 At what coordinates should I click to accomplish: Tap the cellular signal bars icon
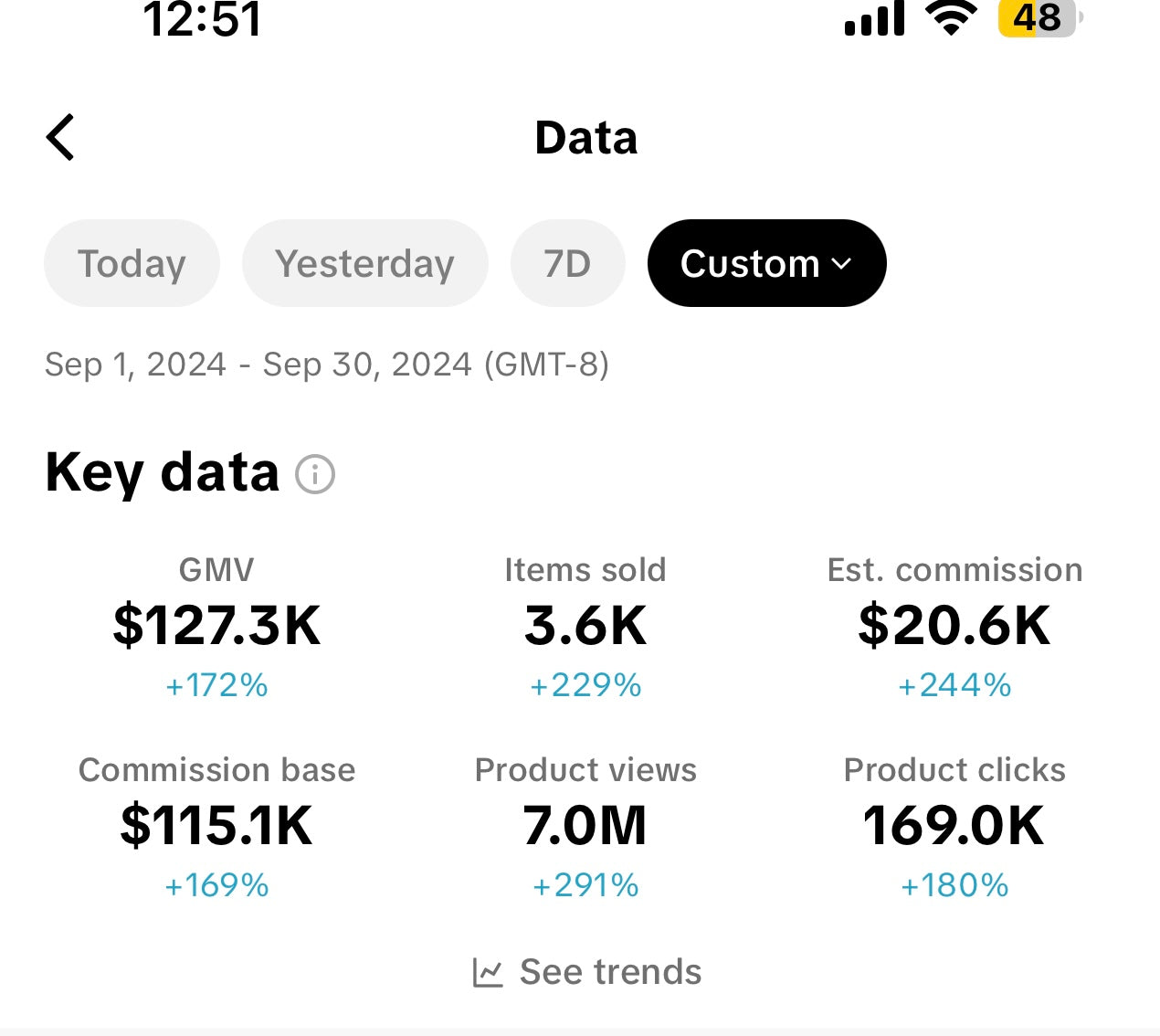click(875, 17)
